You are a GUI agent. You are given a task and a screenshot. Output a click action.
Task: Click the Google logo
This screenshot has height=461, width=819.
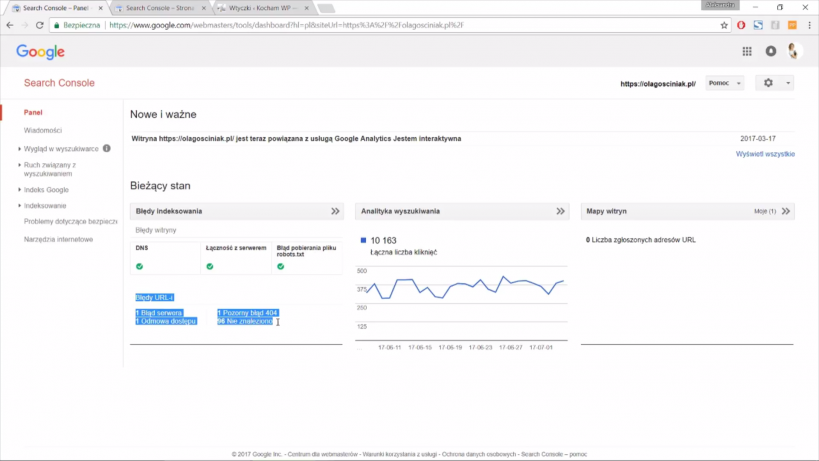tap(40, 52)
